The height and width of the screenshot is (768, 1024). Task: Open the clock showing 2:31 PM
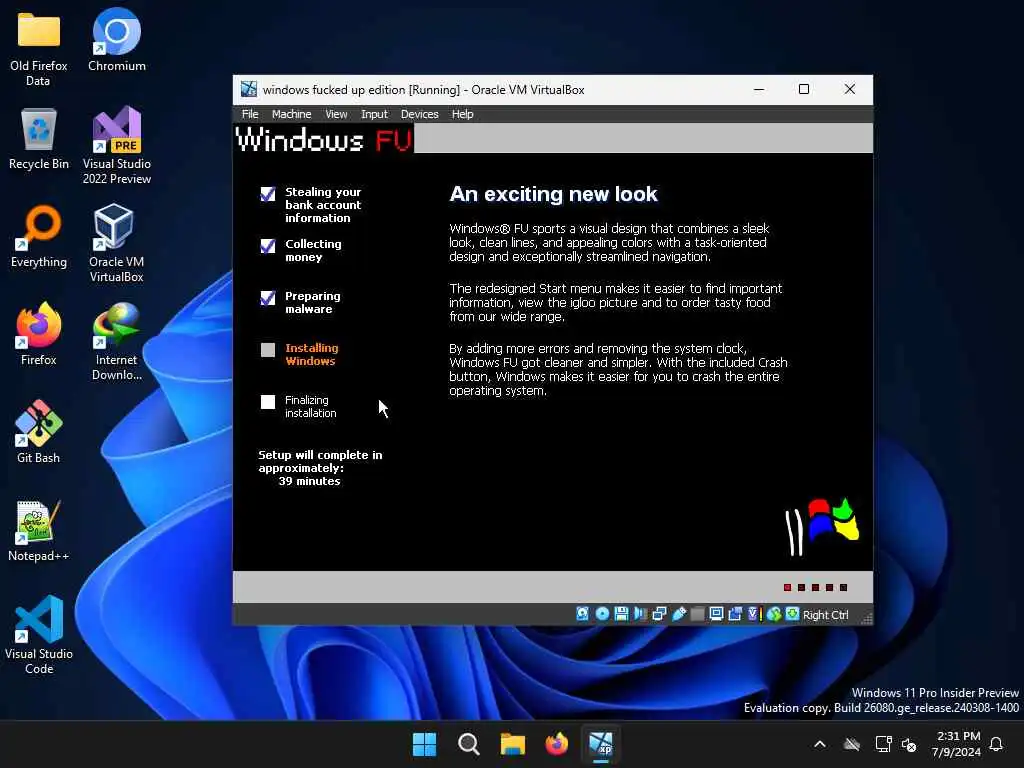(956, 744)
